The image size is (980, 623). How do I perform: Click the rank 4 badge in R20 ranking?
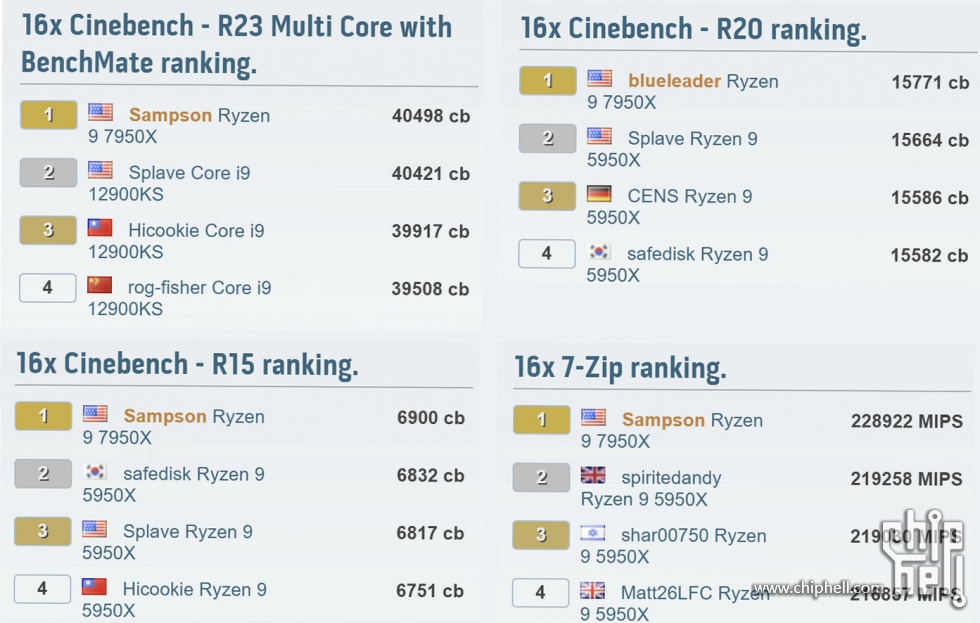click(546, 254)
